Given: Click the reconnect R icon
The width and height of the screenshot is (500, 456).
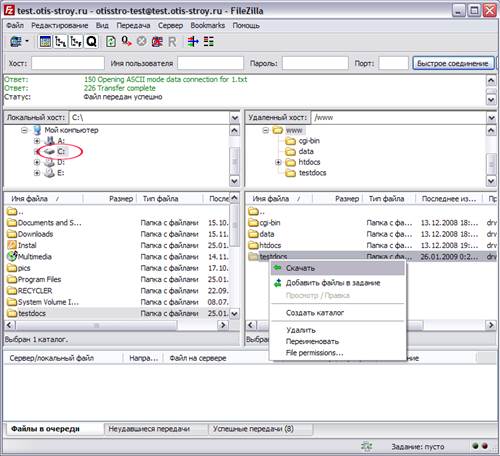Looking at the screenshot, I should tap(172, 42).
